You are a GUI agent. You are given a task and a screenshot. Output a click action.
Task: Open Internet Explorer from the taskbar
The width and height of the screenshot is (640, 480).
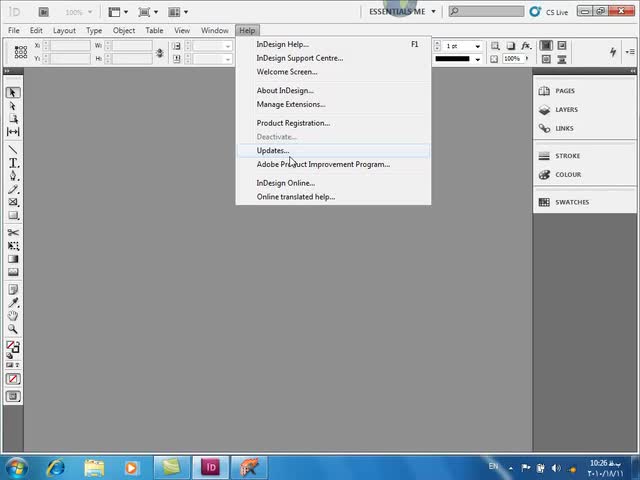point(55,467)
